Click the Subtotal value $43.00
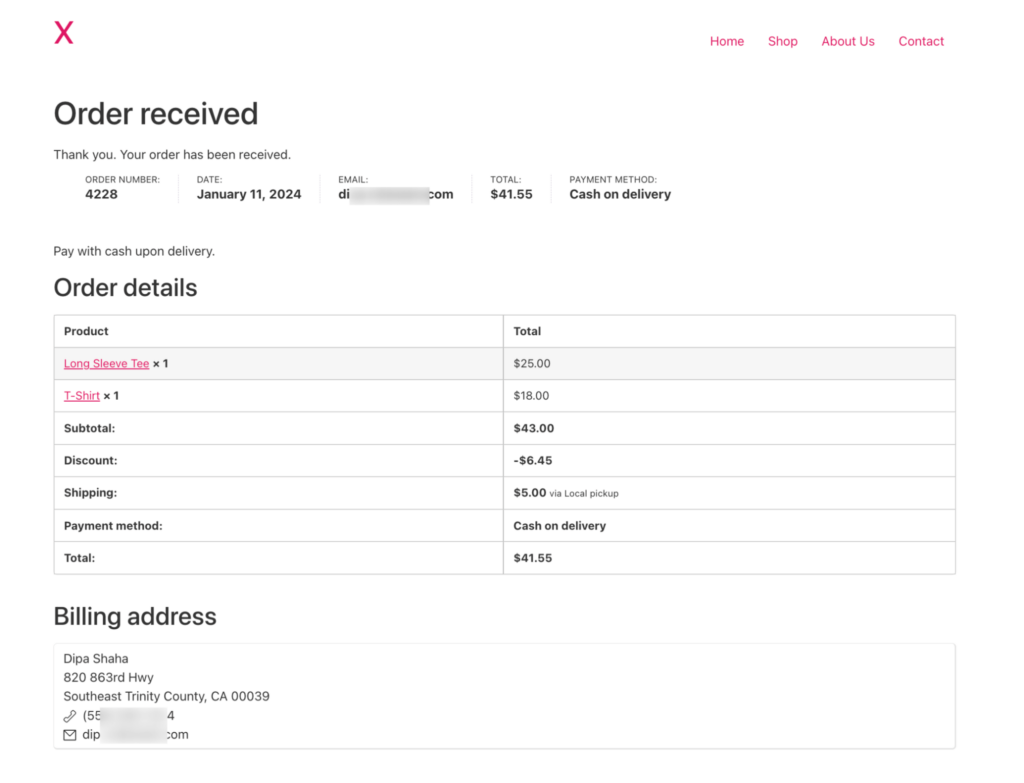The height and width of the screenshot is (783, 1024). [x=533, y=428]
